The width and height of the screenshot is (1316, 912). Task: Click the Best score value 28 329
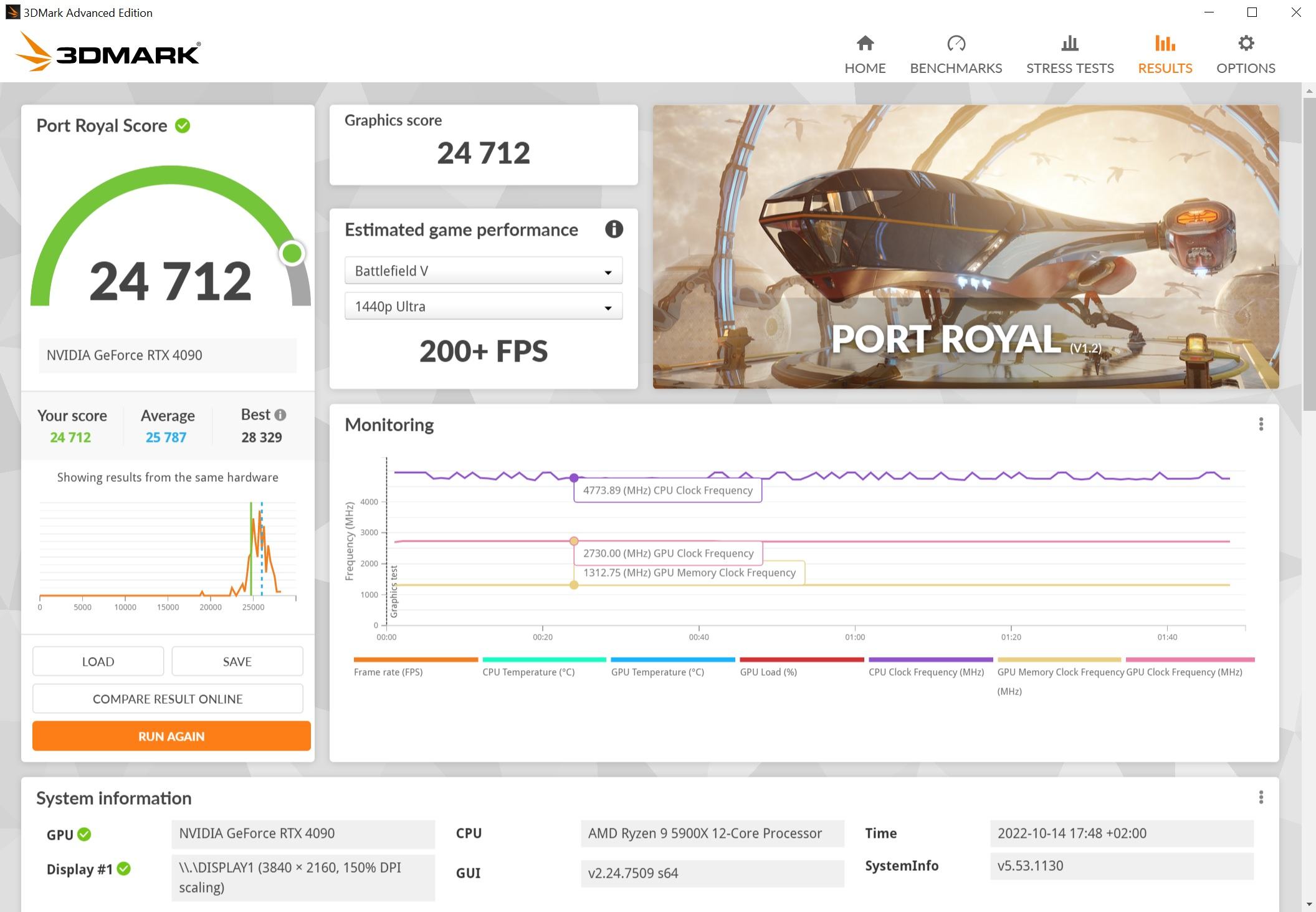(262, 438)
